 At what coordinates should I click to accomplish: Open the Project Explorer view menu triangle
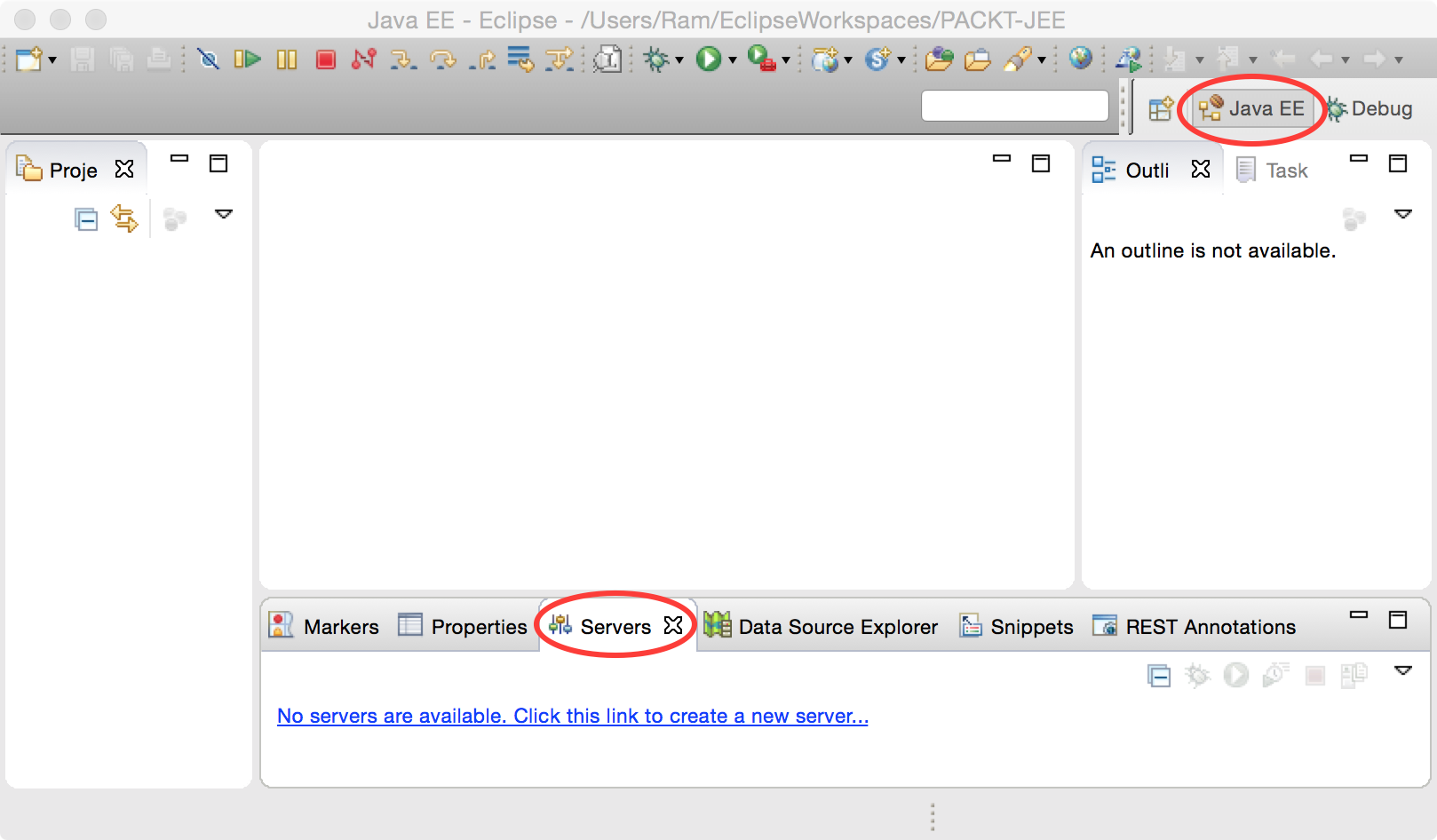click(224, 214)
